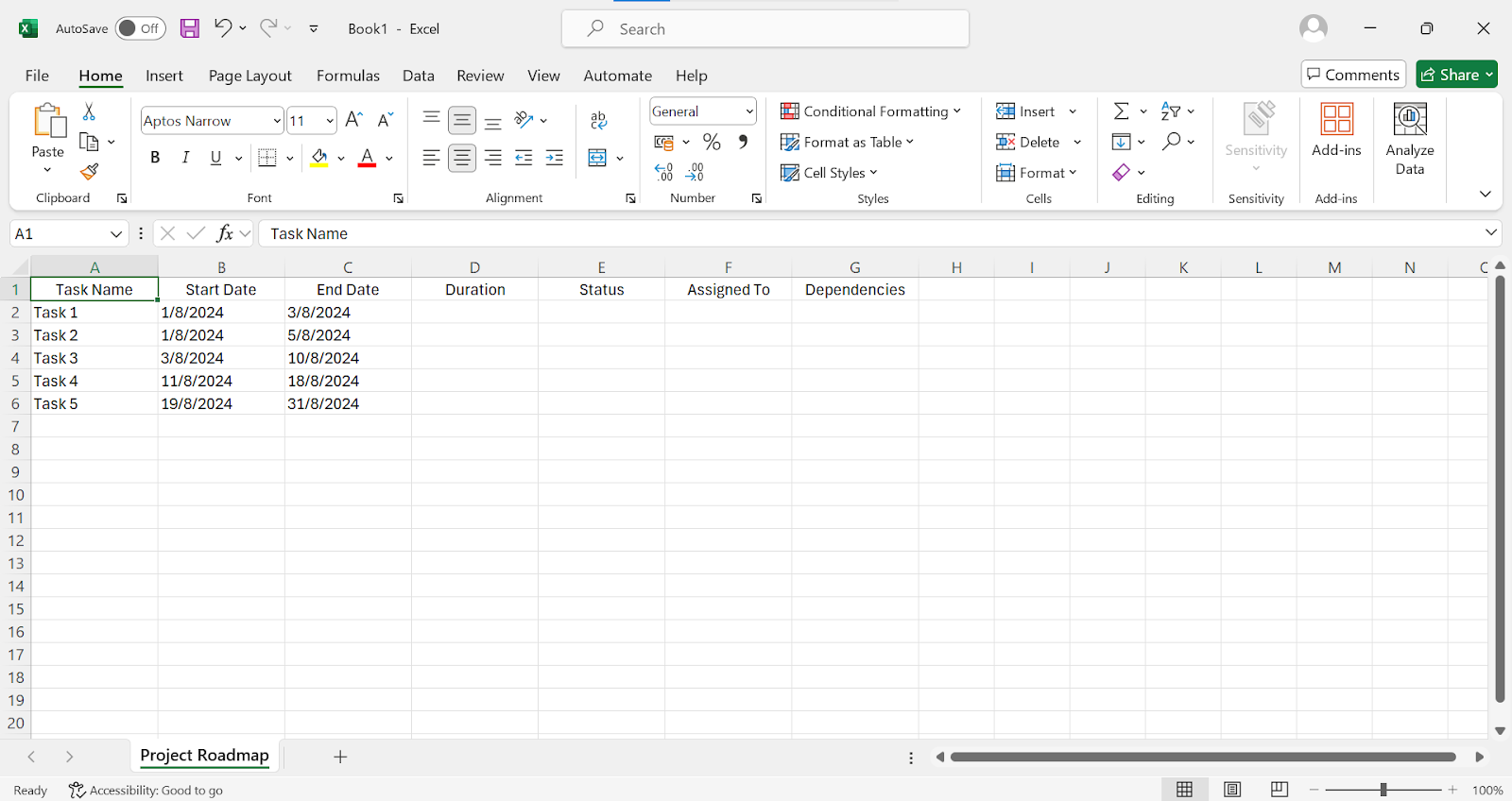This screenshot has width=1512, height=801.
Task: Open the Name Box dropdown arrow
Action: click(x=116, y=233)
